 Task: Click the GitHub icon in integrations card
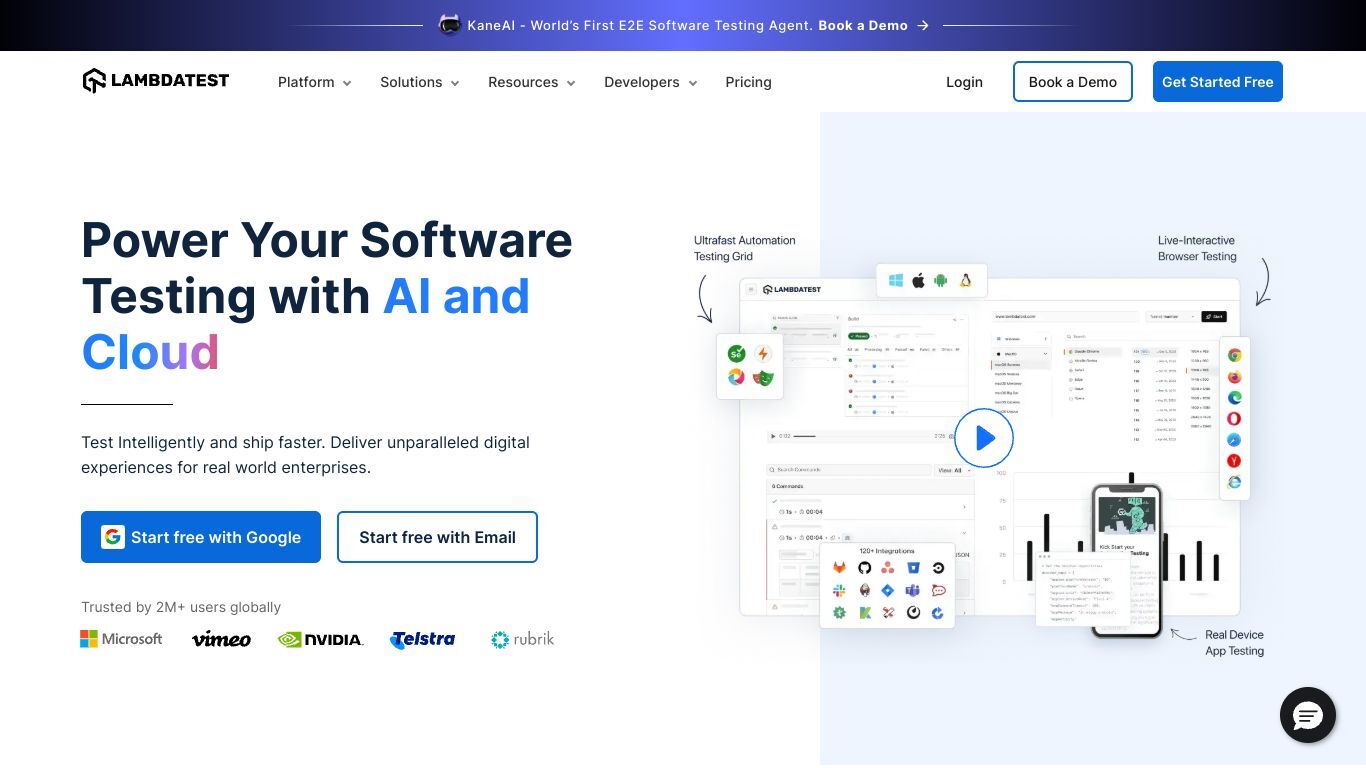tap(865, 568)
